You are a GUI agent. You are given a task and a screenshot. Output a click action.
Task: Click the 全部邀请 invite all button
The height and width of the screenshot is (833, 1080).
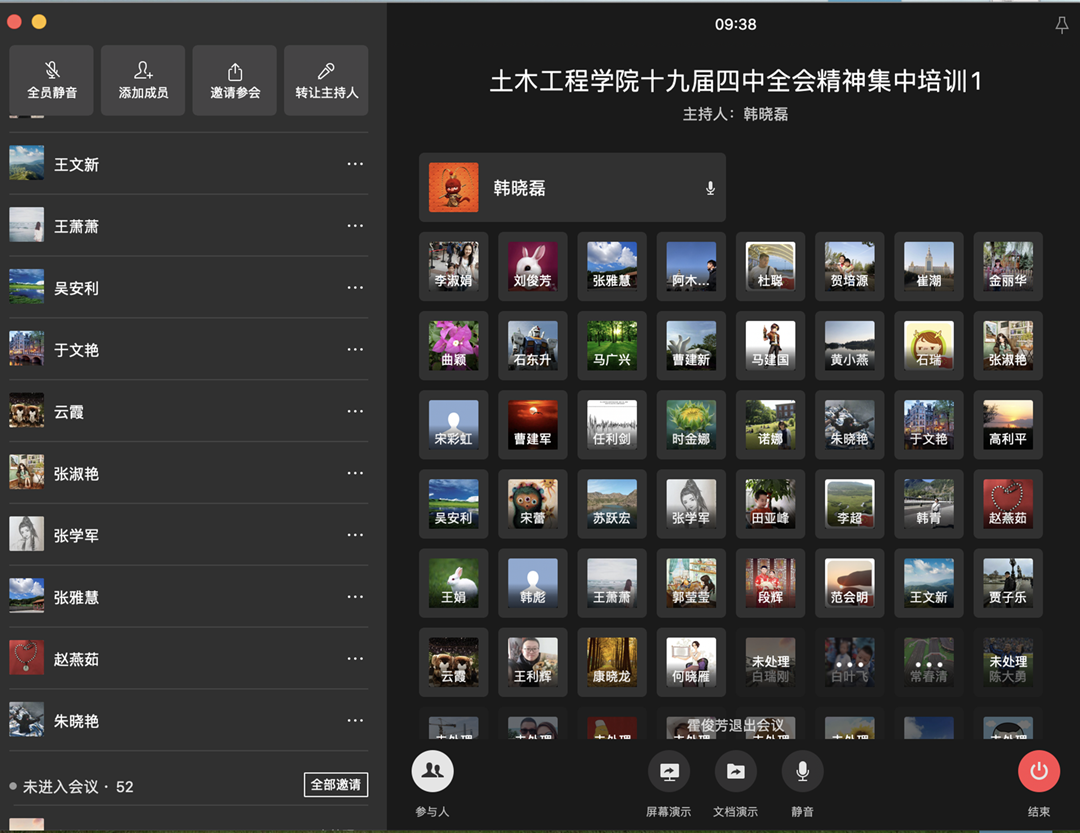[335, 785]
